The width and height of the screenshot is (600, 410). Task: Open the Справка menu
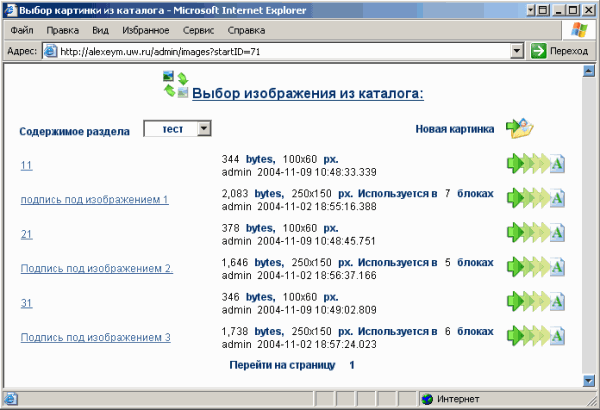[247, 30]
